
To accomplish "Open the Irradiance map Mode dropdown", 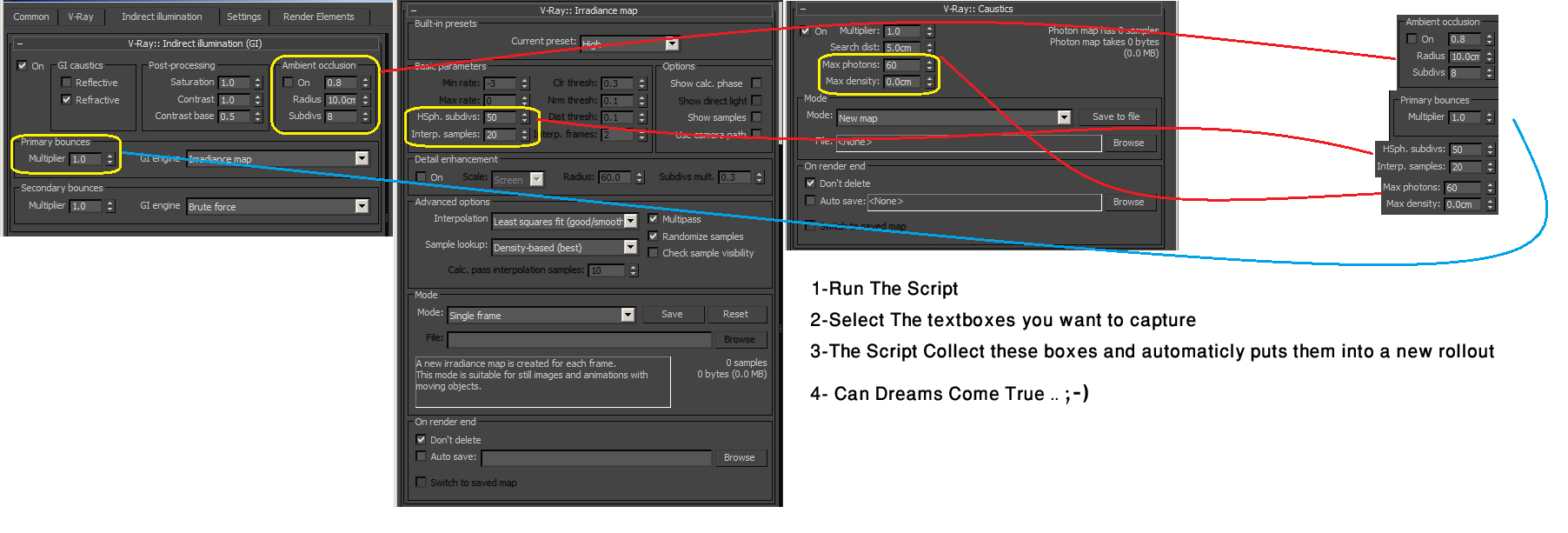I will pos(541,315).
